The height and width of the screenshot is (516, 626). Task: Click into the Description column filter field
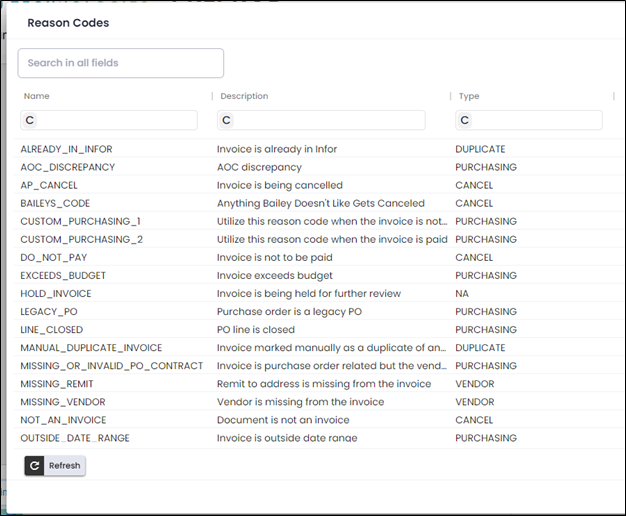[x=328, y=121]
